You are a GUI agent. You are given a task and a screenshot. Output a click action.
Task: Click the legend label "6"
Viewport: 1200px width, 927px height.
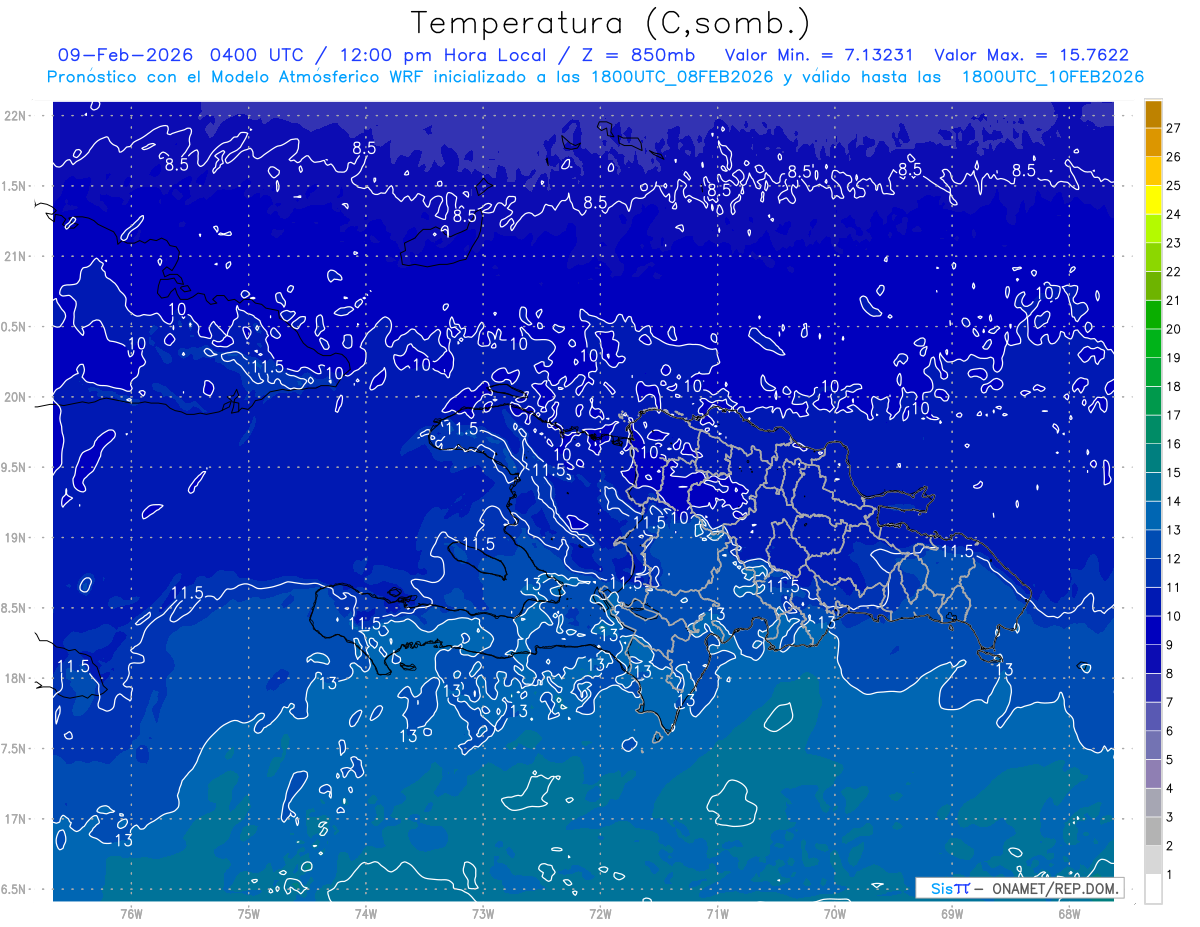point(1169,731)
